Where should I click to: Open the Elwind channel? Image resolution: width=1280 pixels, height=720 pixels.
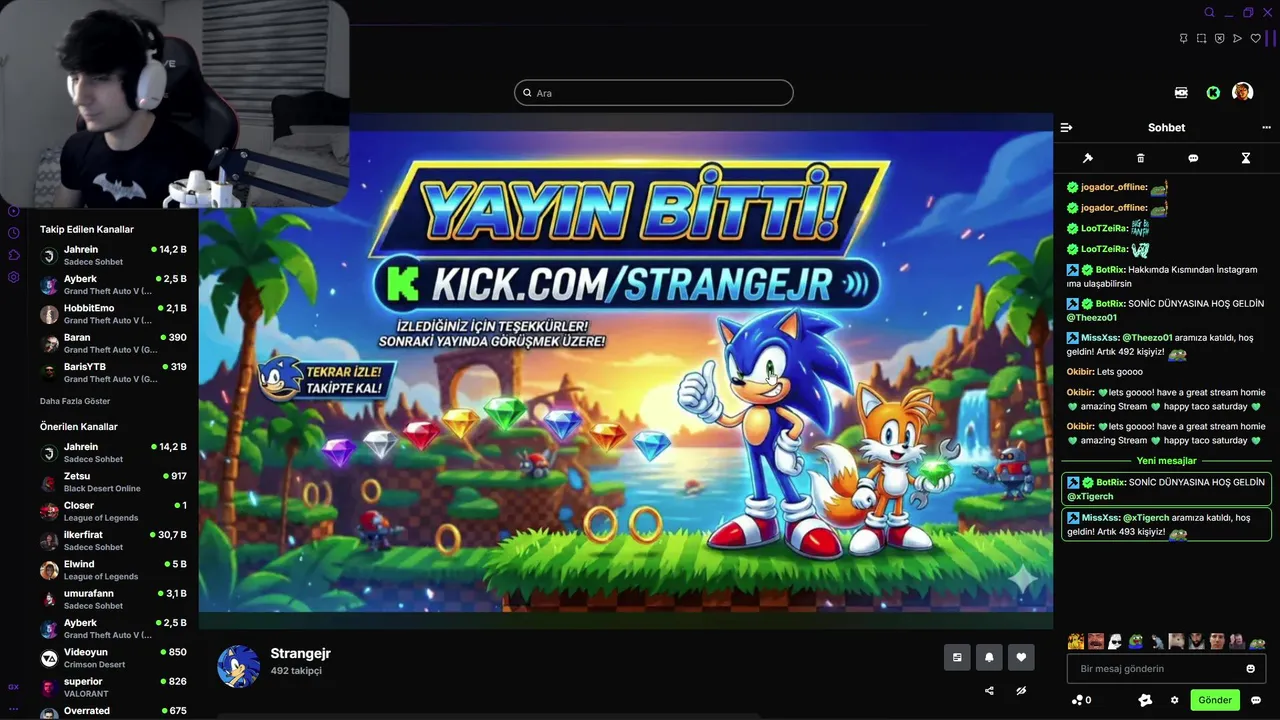pos(113,570)
